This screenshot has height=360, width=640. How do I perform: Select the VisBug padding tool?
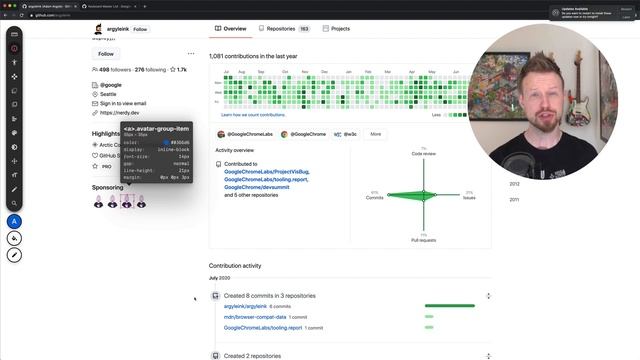point(14,104)
